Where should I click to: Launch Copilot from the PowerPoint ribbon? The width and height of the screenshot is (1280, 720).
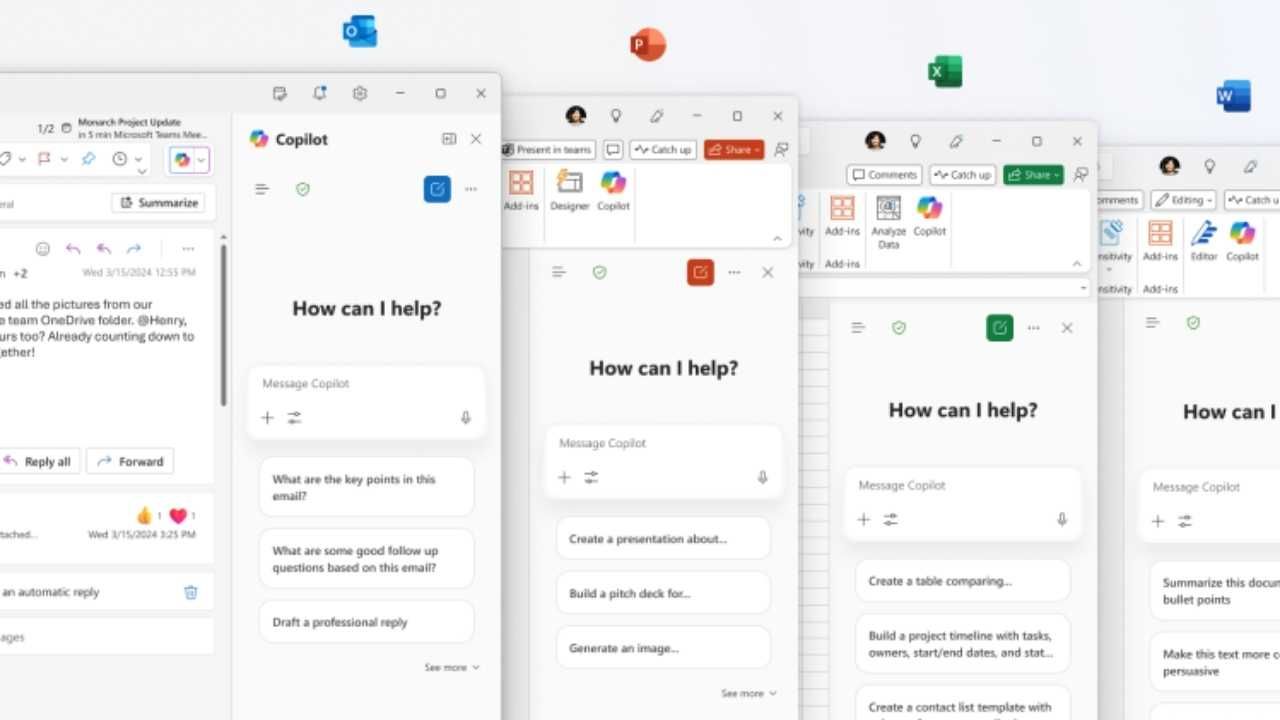click(x=613, y=197)
